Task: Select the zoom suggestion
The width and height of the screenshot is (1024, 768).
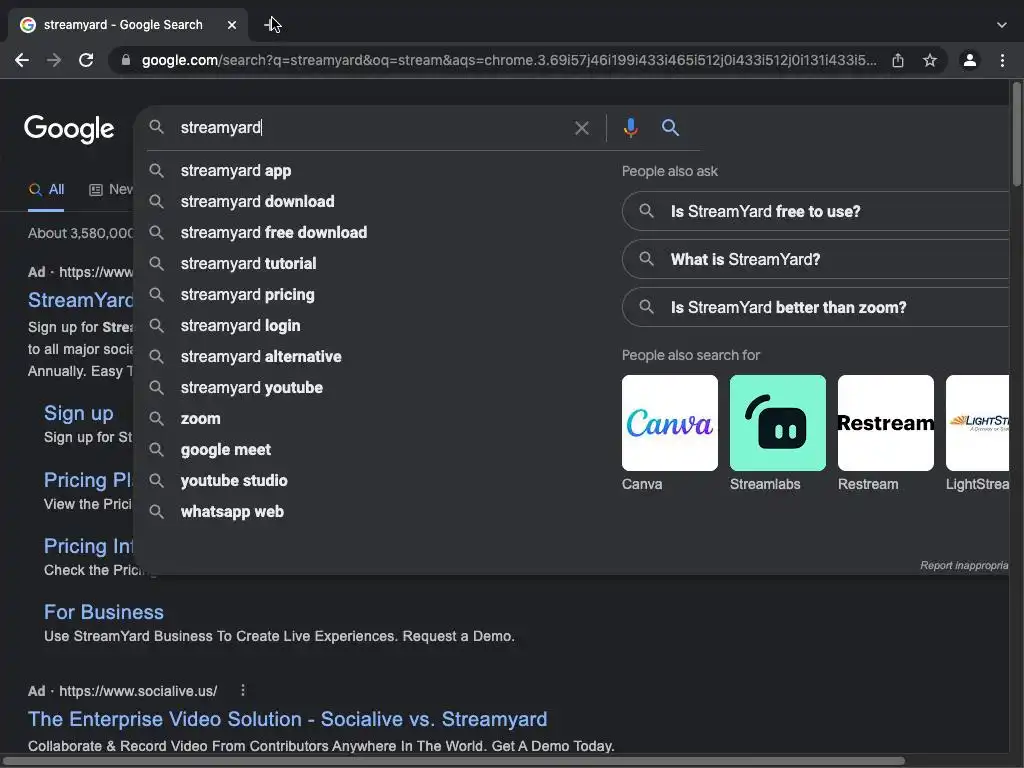Action: click(x=200, y=419)
